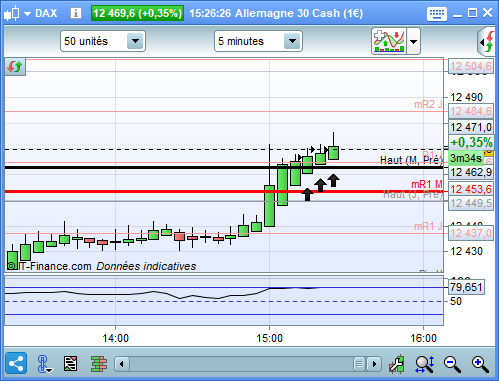Click the Allemagne 30 Cash (1€) title text
The image size is (499, 381).
tap(299, 13)
